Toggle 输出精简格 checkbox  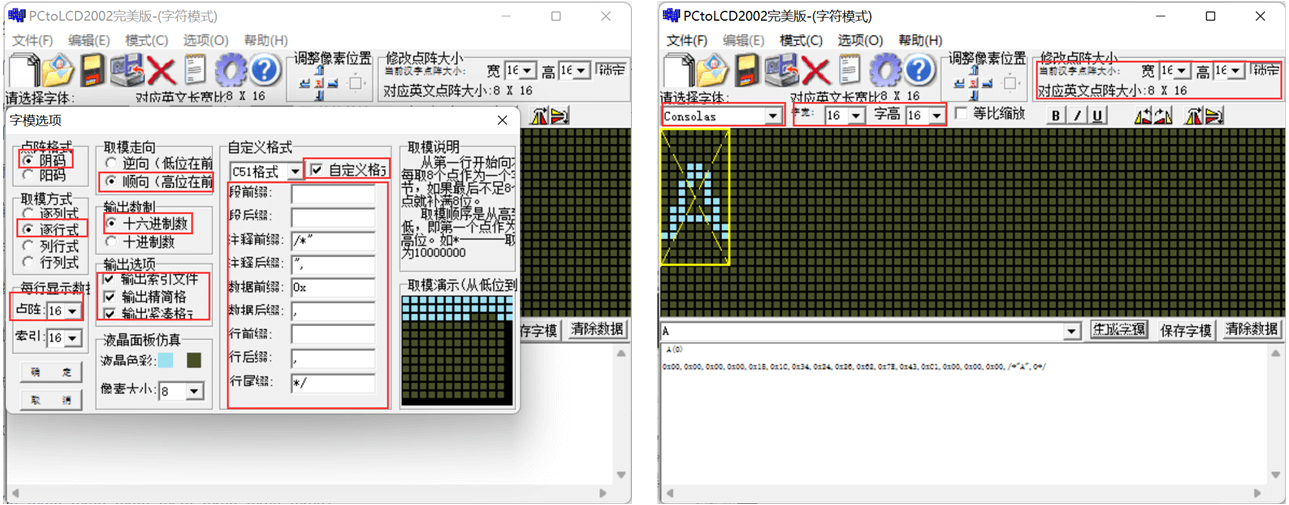tap(109, 296)
